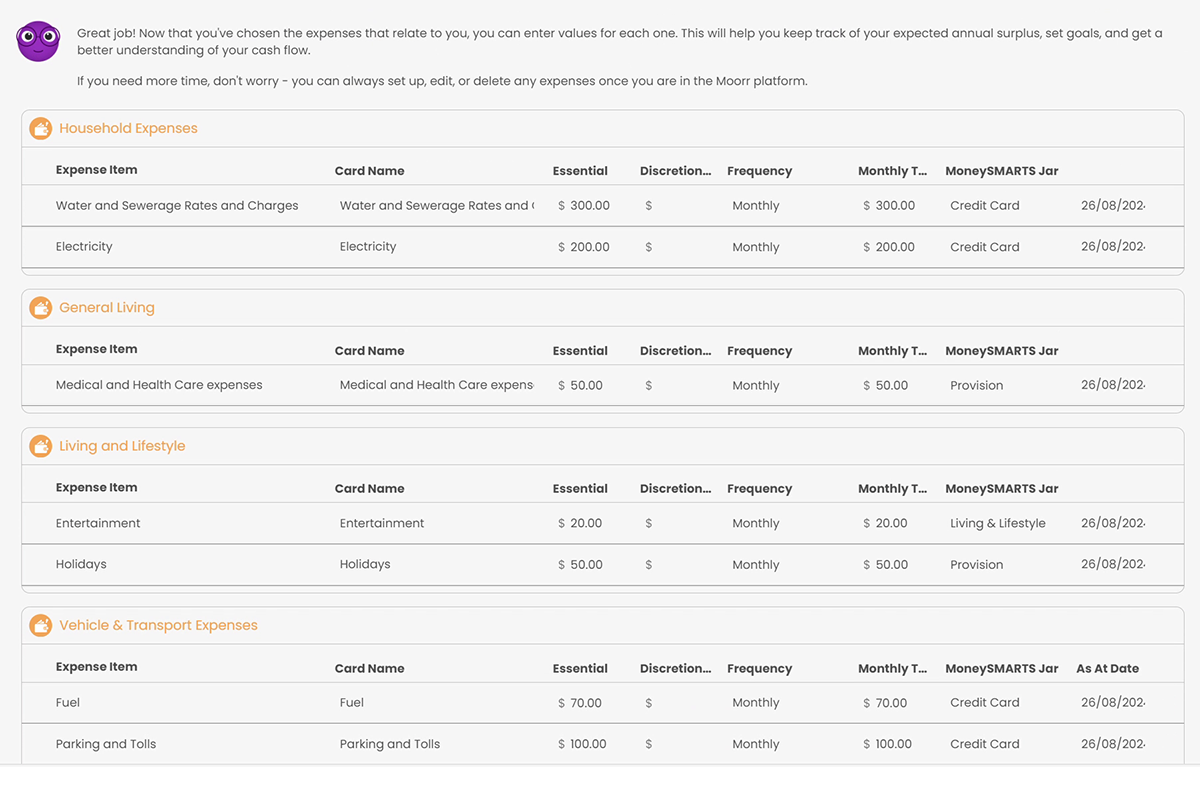Click the purple owl mascot icon
Image resolution: width=1200 pixels, height=789 pixels.
[x=38, y=41]
